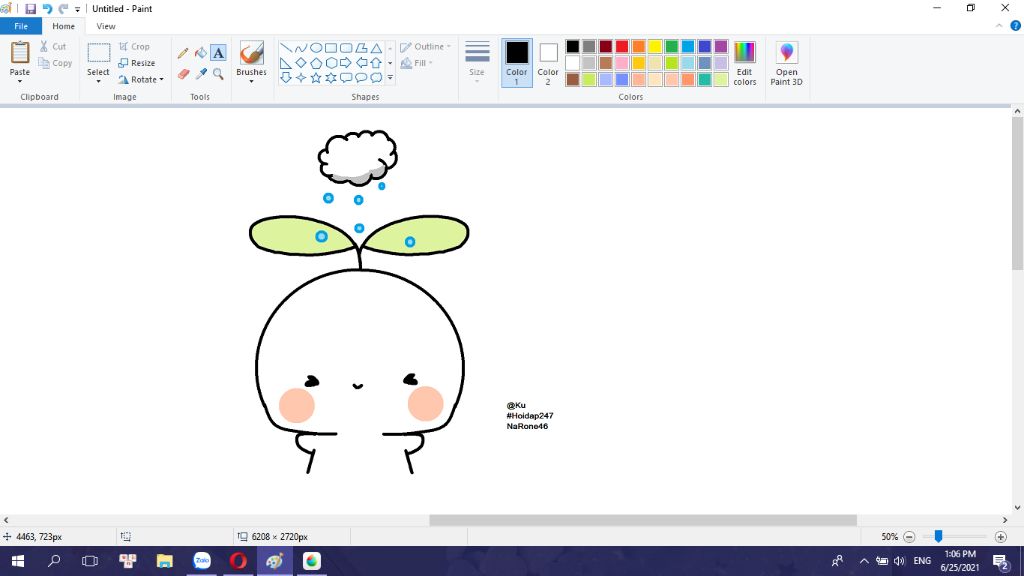Image resolution: width=1024 pixels, height=576 pixels.
Task: Activate the Color 1 selector
Action: pyautogui.click(x=517, y=62)
